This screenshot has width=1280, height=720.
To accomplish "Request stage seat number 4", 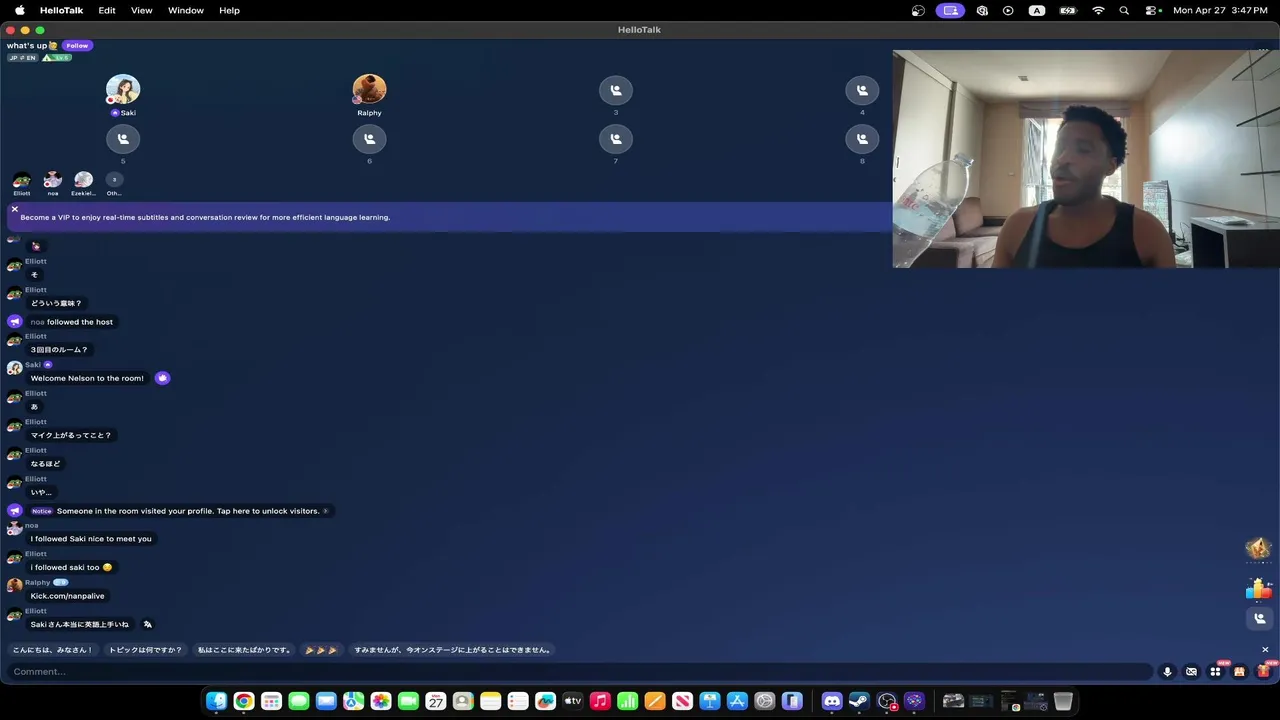I will click(862, 90).
